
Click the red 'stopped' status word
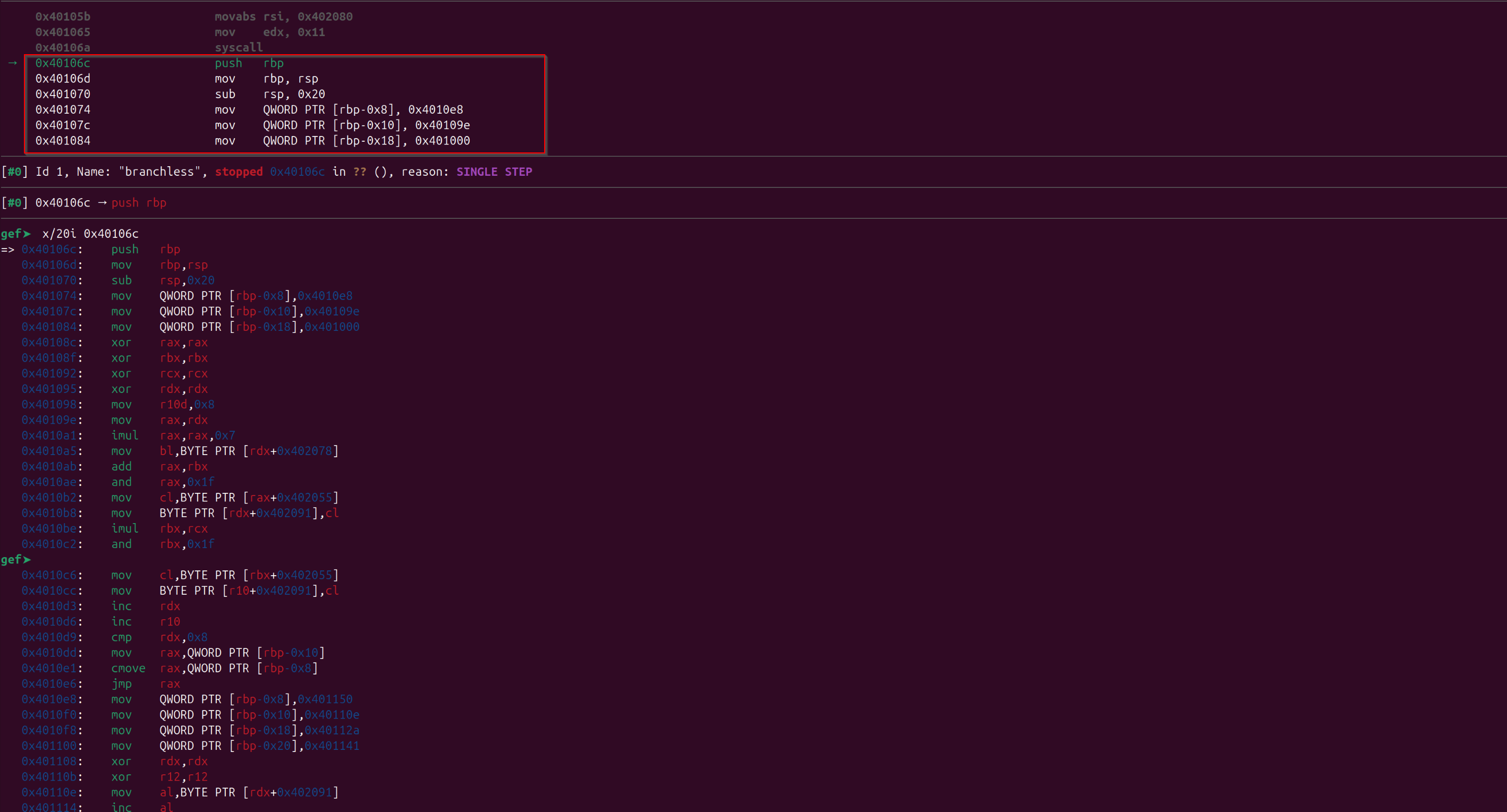(239, 172)
